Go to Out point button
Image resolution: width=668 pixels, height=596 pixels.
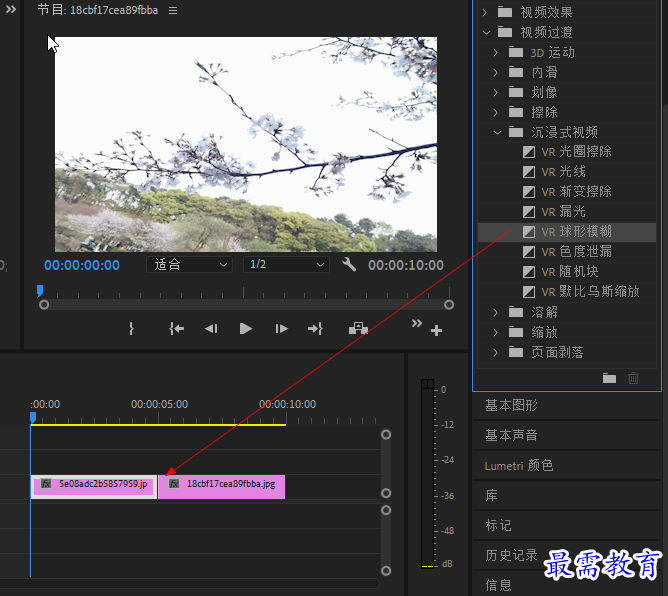click(x=315, y=328)
